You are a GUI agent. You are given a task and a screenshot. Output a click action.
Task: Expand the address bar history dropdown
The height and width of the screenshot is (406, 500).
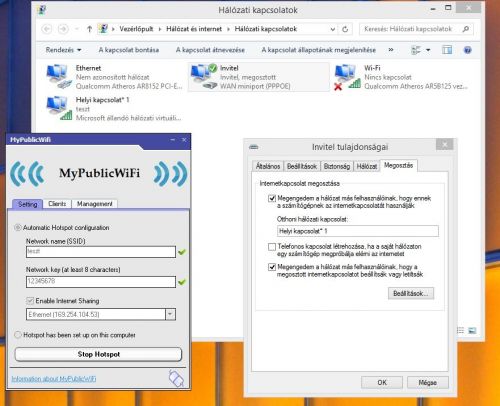tap(333, 29)
